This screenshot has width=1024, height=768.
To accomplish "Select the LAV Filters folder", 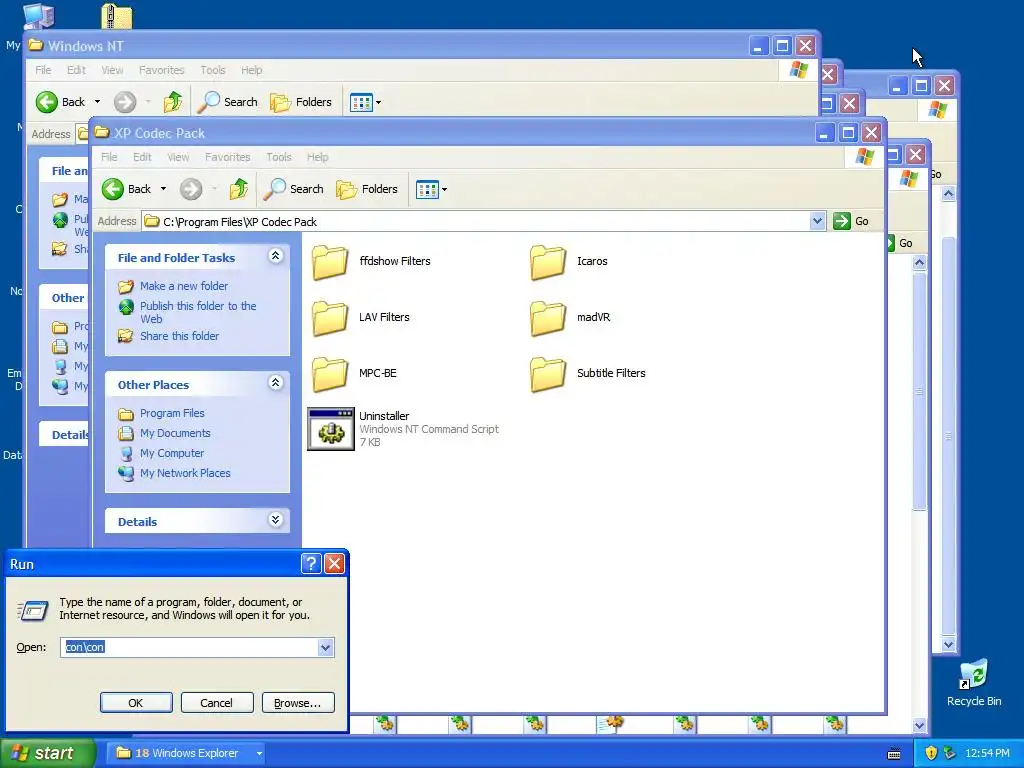I will (x=360, y=317).
